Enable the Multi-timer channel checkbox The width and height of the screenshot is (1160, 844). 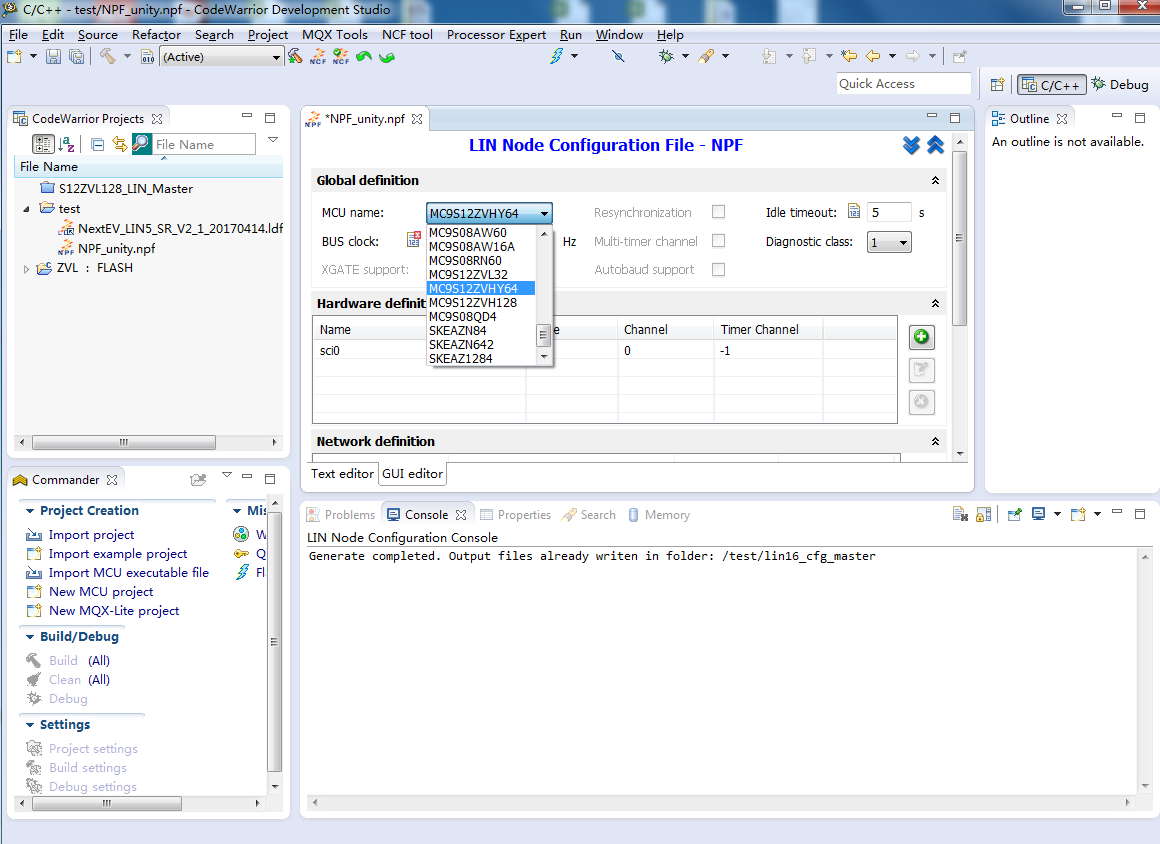click(716, 241)
